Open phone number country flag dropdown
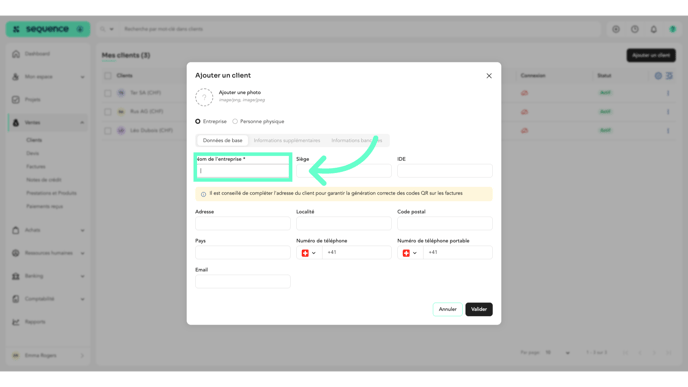Image resolution: width=688 pixels, height=387 pixels. pyautogui.click(x=309, y=253)
